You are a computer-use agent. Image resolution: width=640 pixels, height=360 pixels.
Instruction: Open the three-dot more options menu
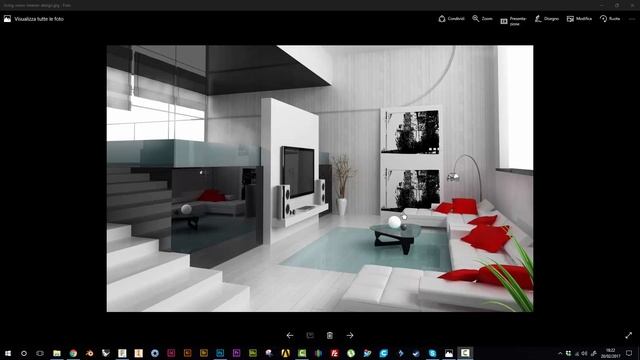tap(632, 19)
